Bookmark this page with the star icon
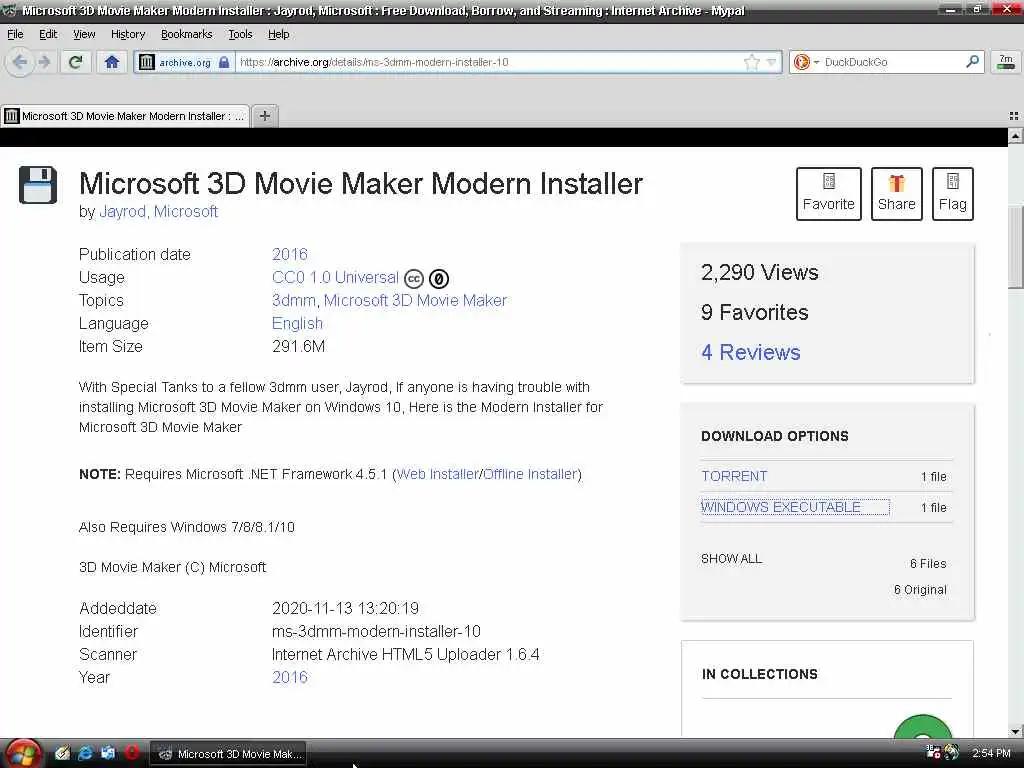1024x768 pixels. pyautogui.click(x=752, y=62)
